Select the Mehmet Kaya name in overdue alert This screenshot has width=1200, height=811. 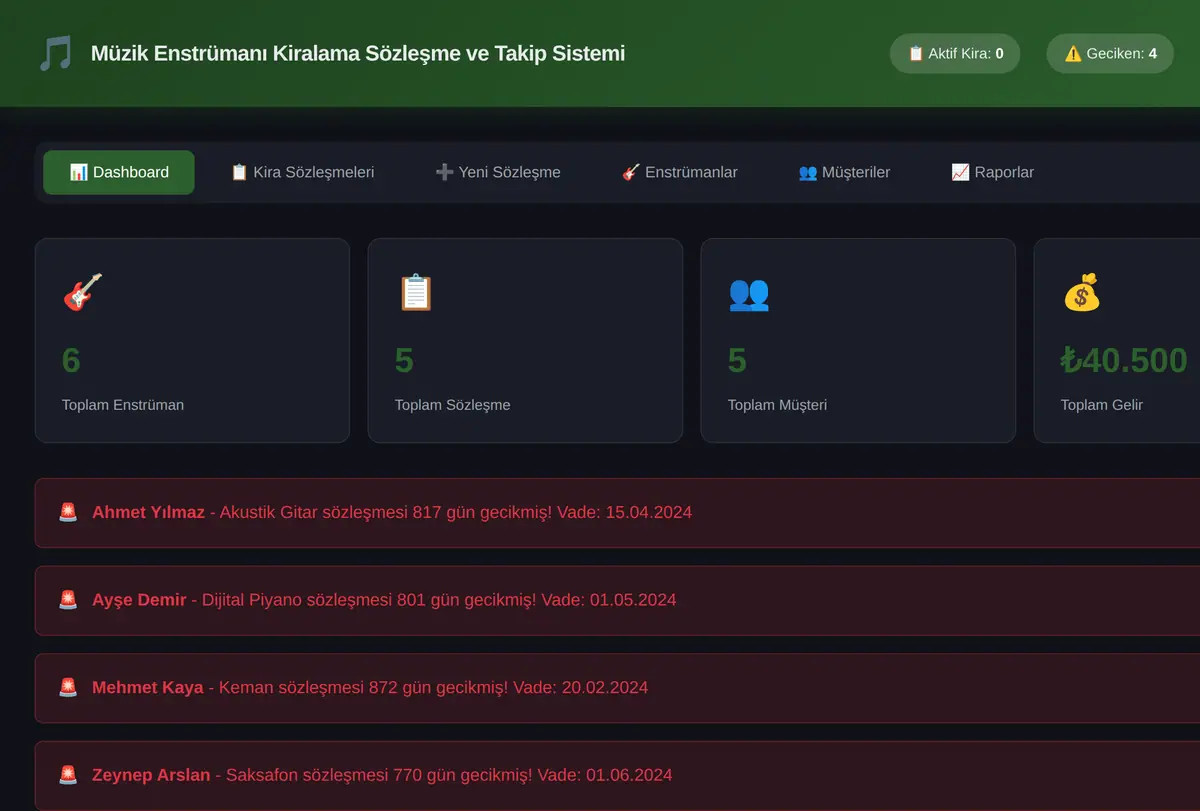click(148, 688)
